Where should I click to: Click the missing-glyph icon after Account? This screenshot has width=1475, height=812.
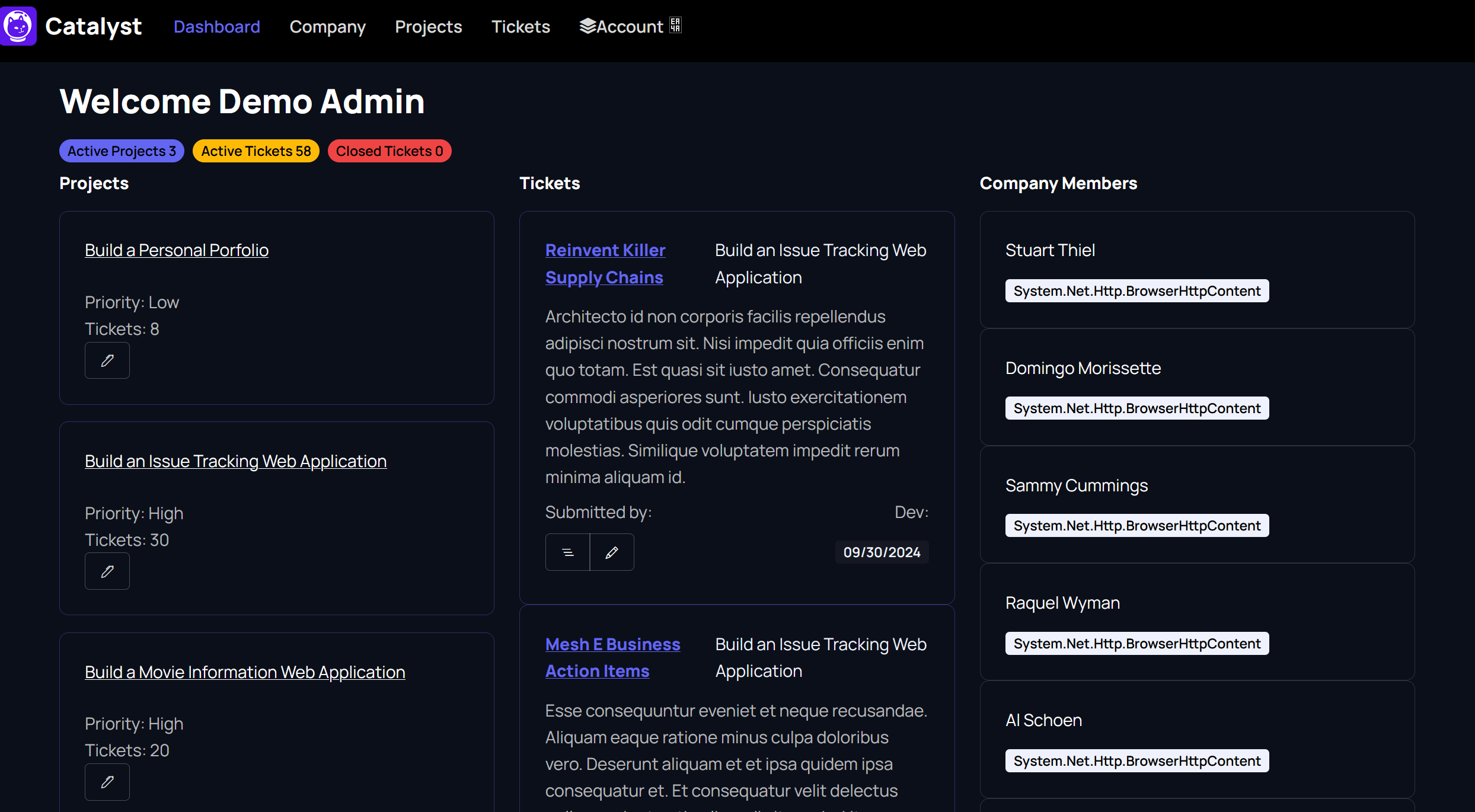[675, 25]
